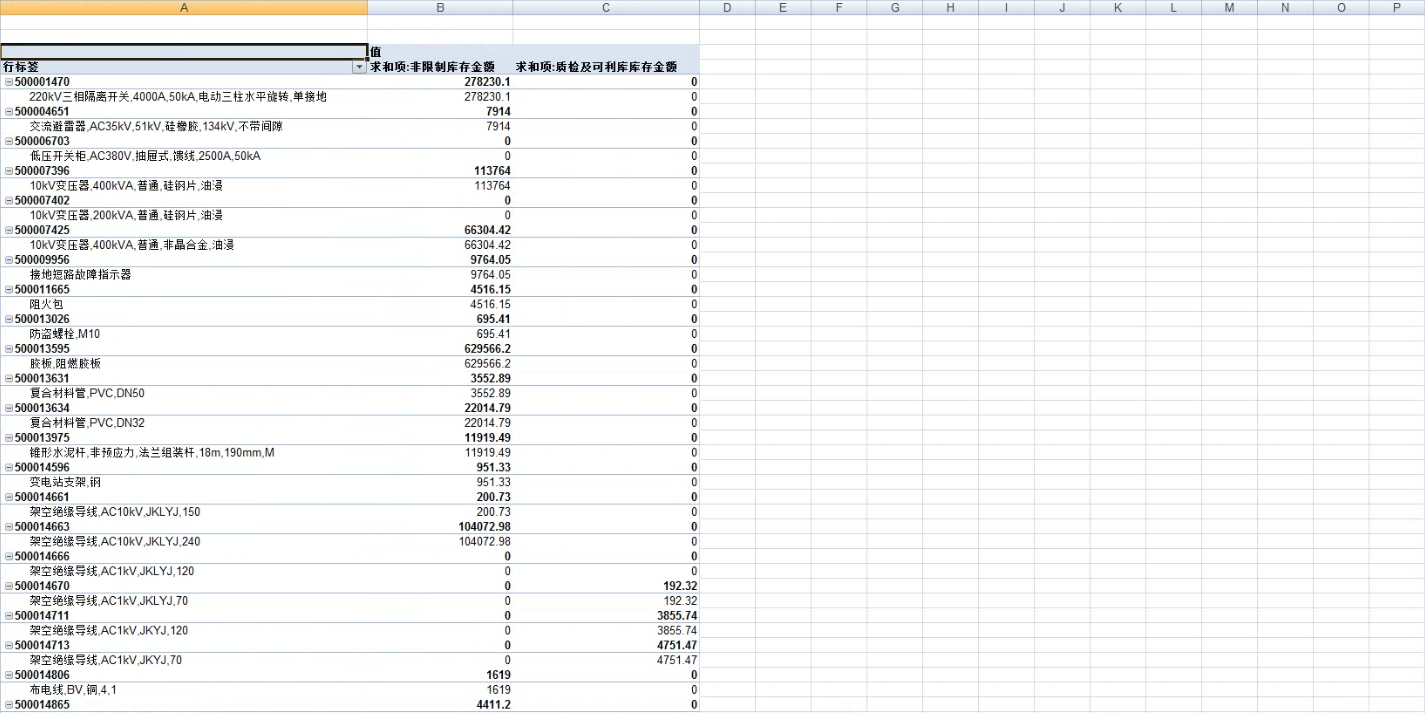Click the 4751.47 value for JKYJ,70 cable
The image size is (1425, 713).
[676, 661]
